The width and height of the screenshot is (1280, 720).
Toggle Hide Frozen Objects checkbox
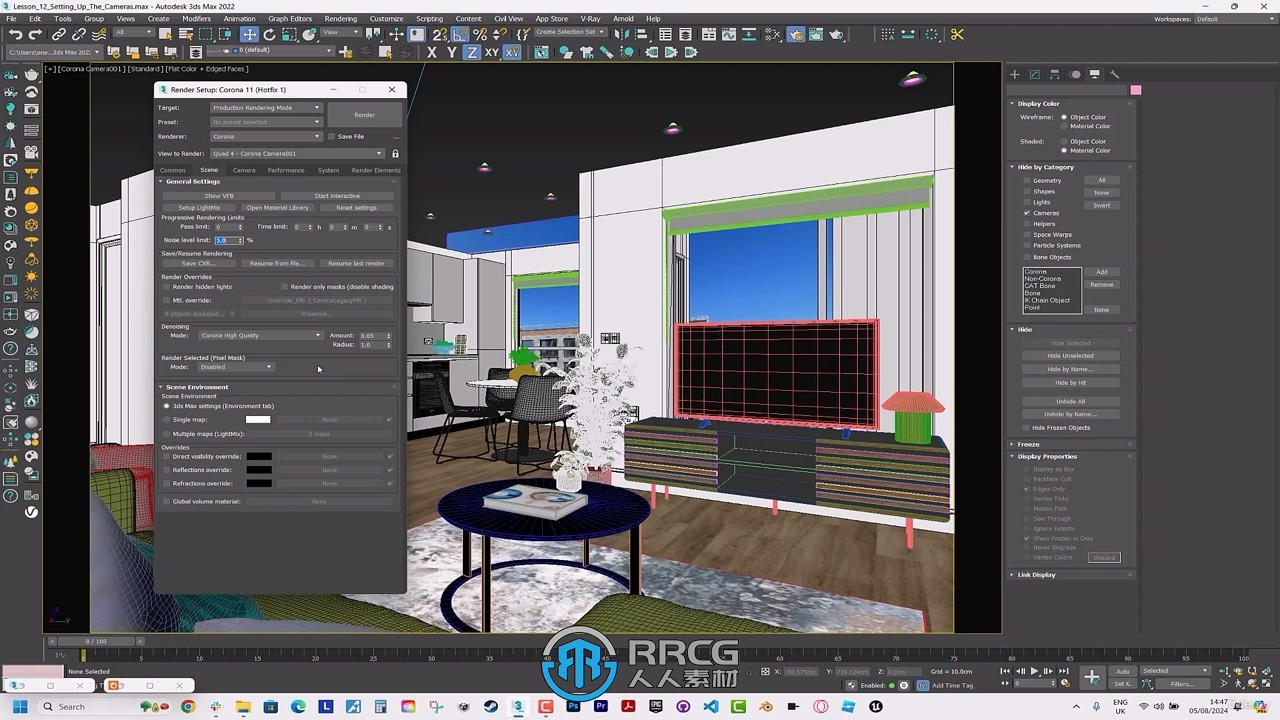tap(1027, 428)
